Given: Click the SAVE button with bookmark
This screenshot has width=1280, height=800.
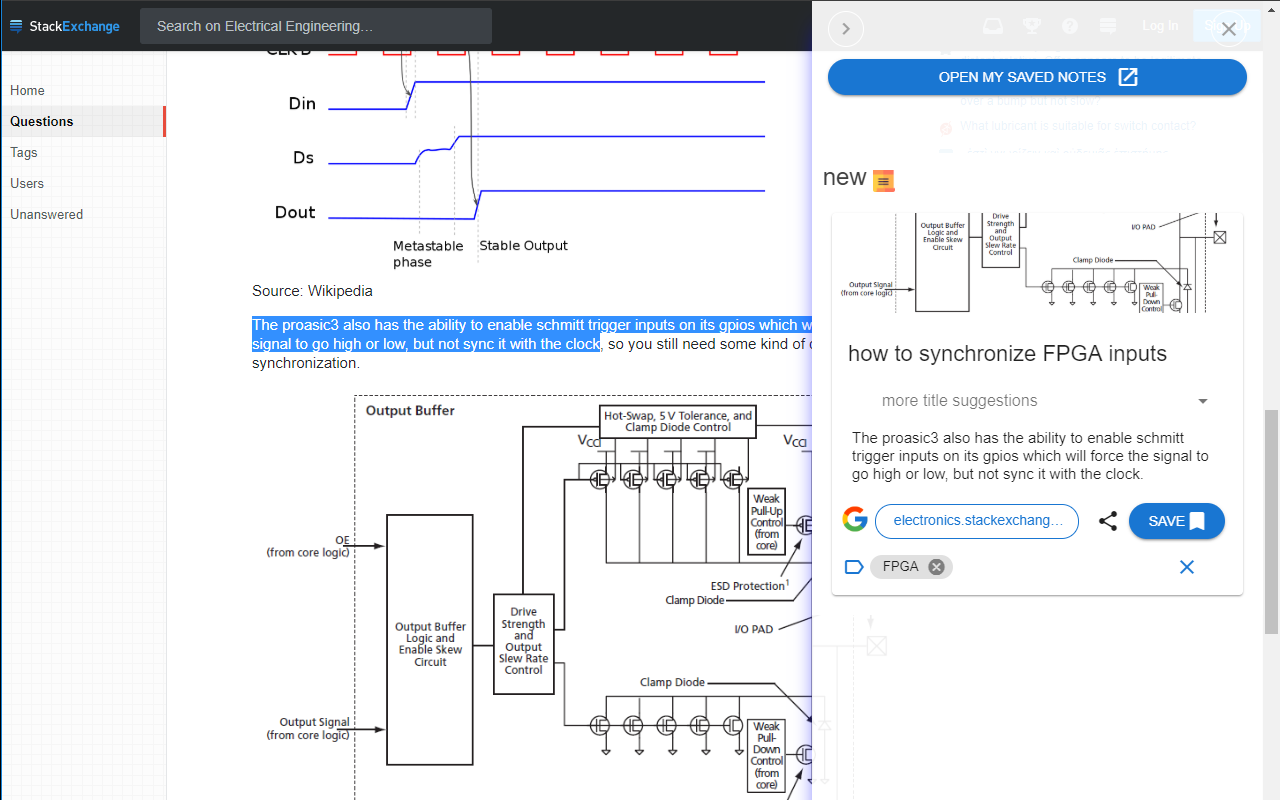Looking at the screenshot, I should click(1177, 521).
